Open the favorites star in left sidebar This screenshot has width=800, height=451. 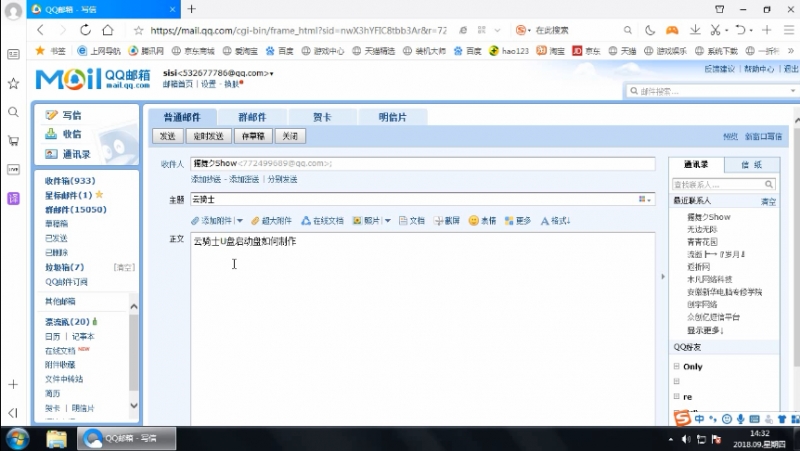point(13,83)
